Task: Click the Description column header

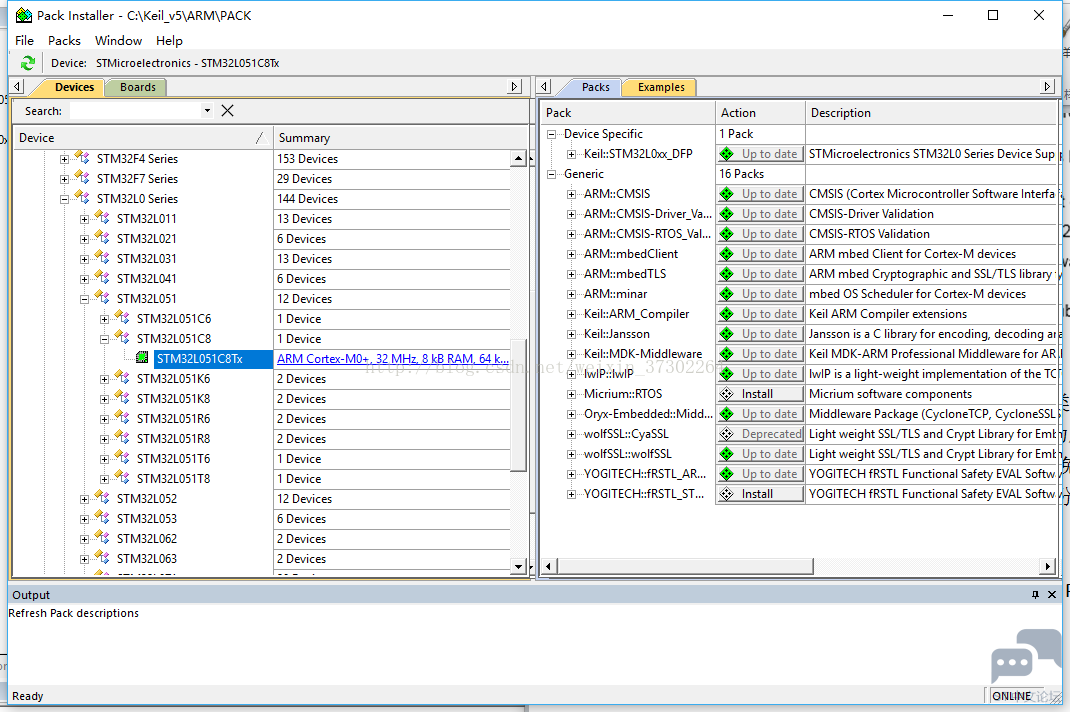Action: click(931, 113)
